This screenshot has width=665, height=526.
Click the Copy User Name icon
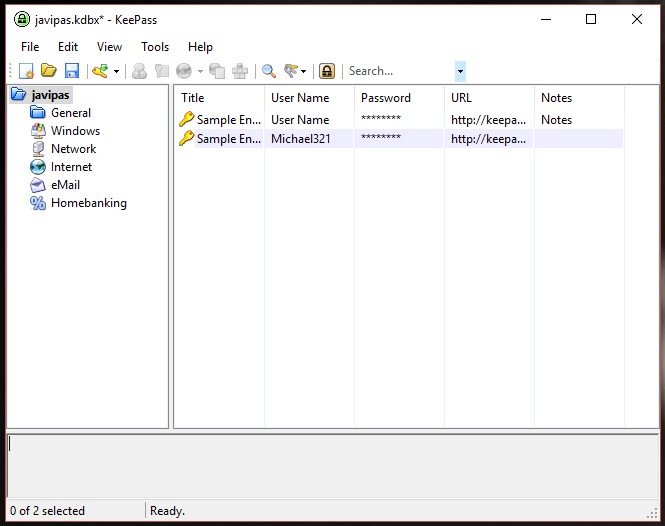click(x=139, y=71)
